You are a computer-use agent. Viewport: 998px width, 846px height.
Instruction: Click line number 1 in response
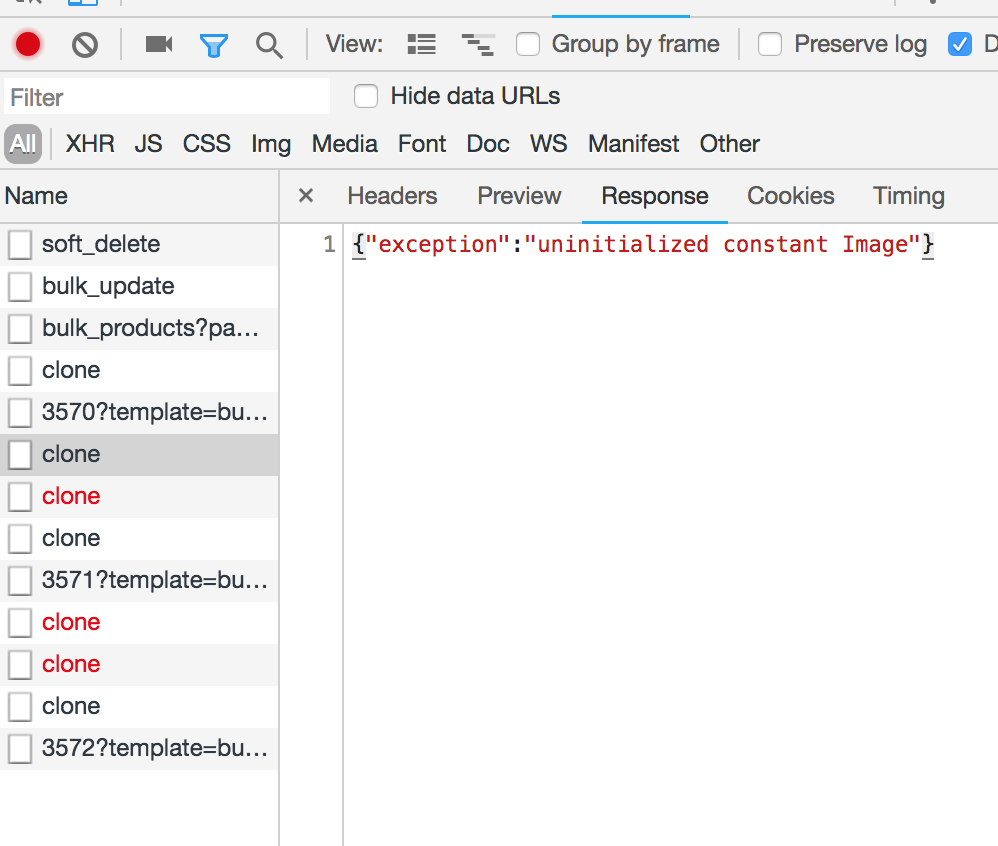pos(329,244)
